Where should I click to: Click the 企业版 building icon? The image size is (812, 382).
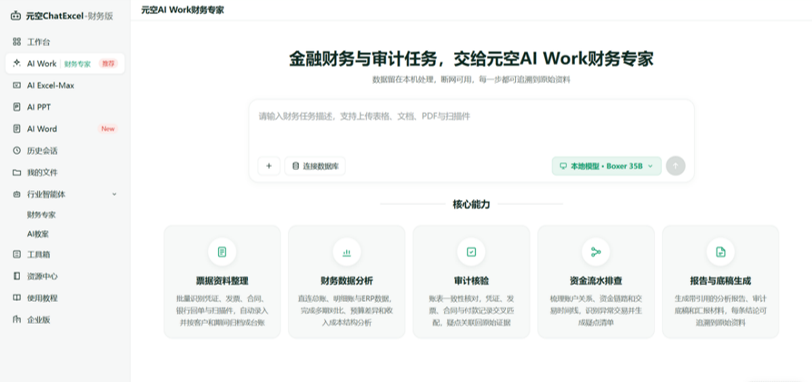coord(17,320)
